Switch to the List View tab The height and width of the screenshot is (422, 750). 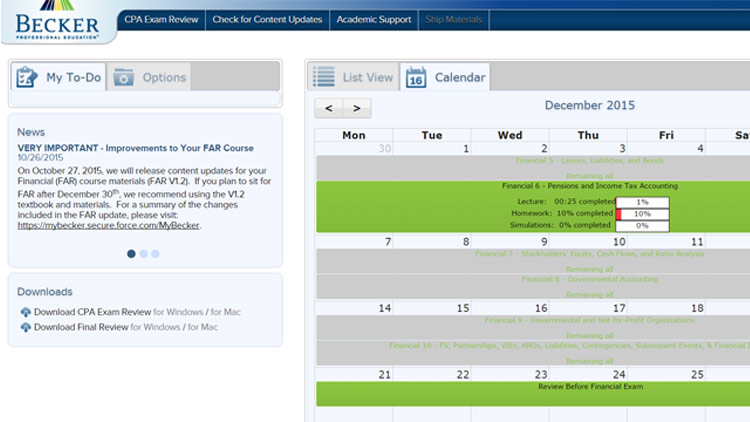tap(353, 77)
